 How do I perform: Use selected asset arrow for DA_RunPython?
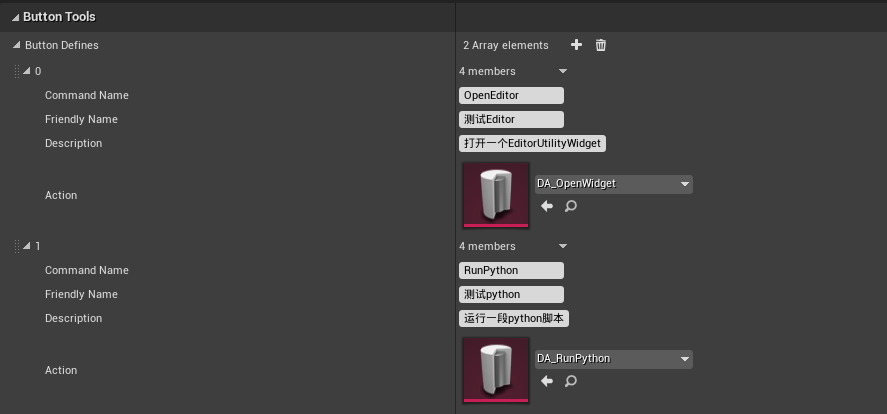pyautogui.click(x=546, y=381)
